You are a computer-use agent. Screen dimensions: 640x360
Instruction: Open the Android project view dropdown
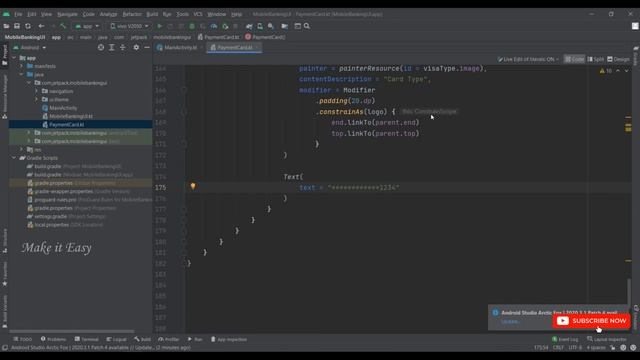click(30, 47)
